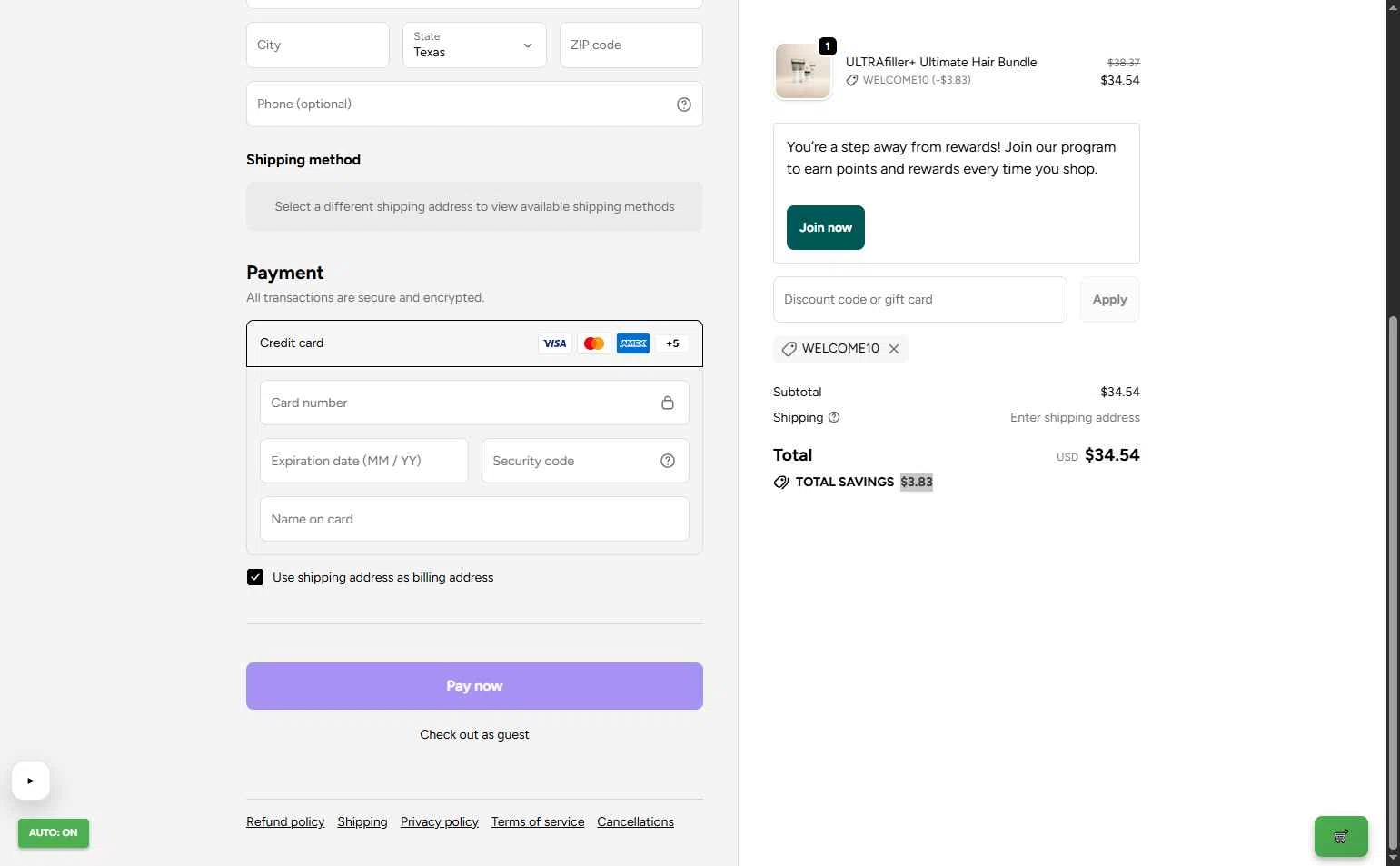Open the Privacy policy link

coord(440,821)
